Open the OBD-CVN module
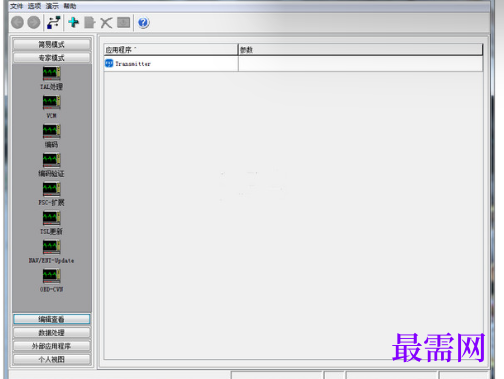 pos(51,281)
